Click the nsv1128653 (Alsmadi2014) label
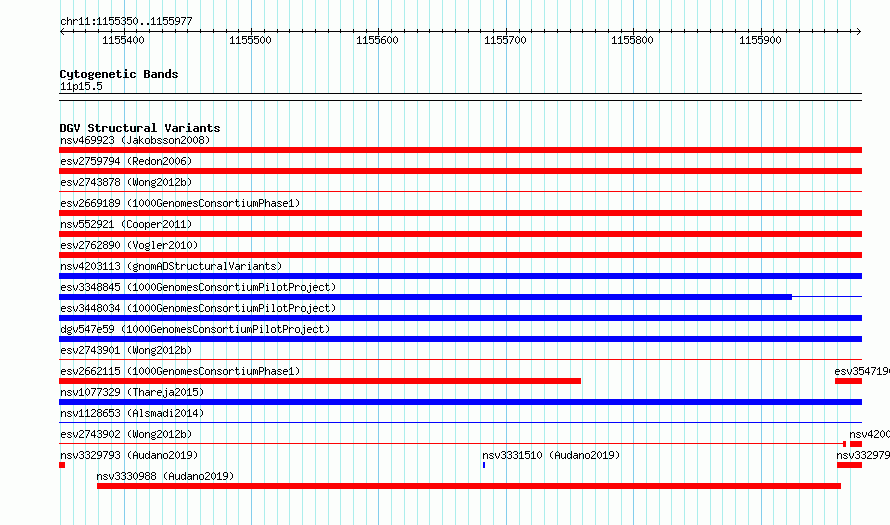The width and height of the screenshot is (890, 525). coord(132,413)
